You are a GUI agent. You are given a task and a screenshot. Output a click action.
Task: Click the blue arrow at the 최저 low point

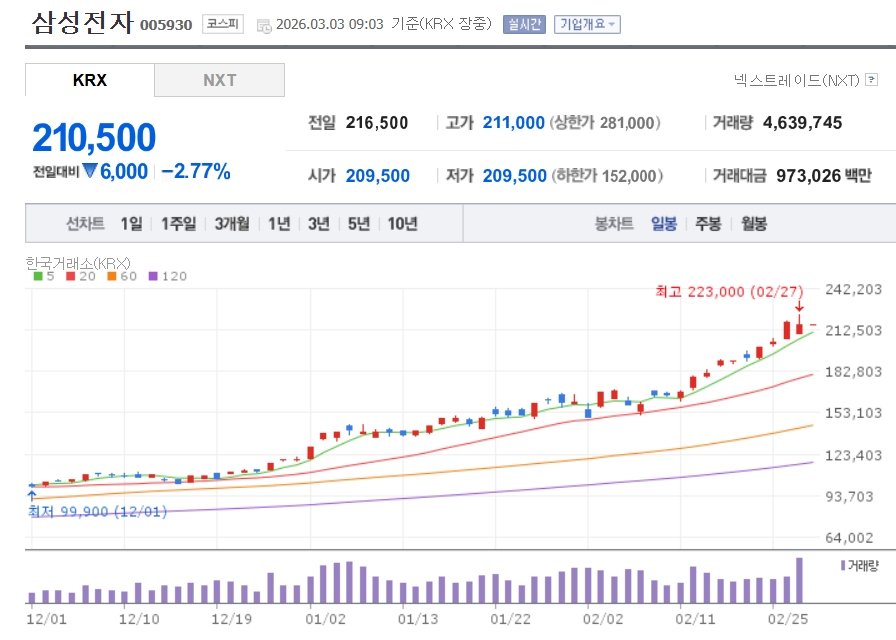tap(31, 494)
